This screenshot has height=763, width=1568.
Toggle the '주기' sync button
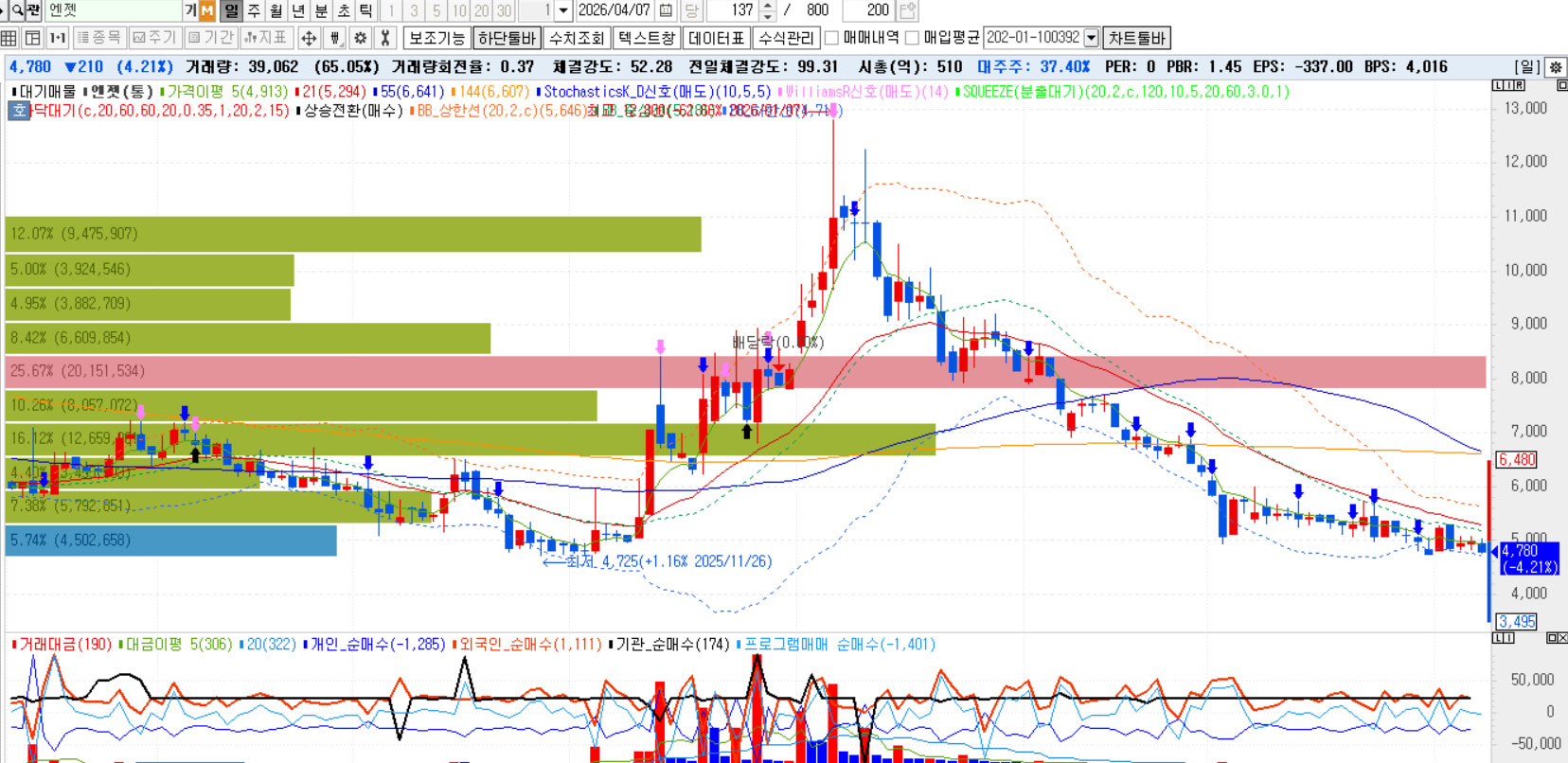point(154,38)
